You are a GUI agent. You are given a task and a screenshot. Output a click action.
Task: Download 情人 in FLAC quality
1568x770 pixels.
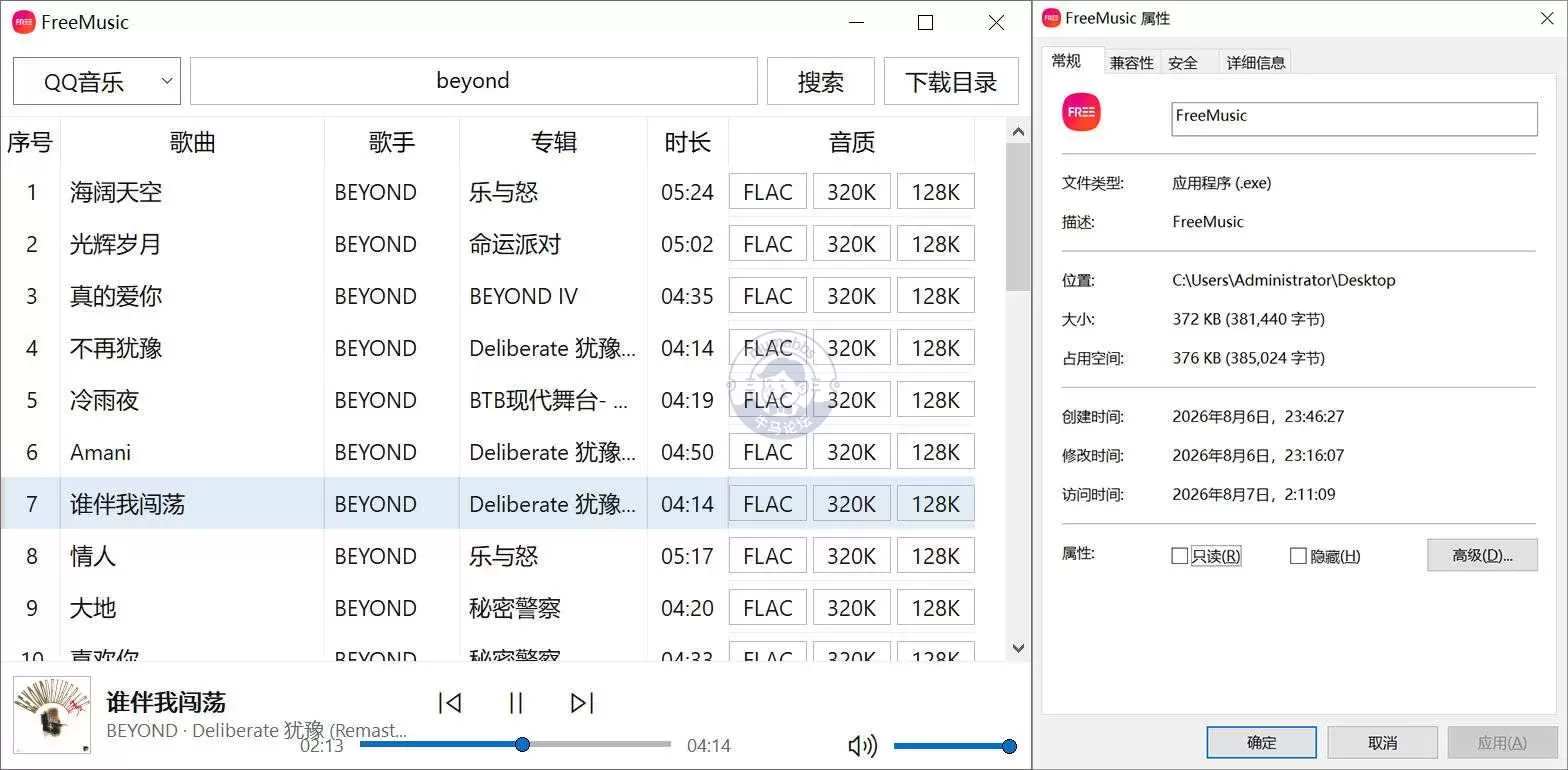tap(768, 556)
